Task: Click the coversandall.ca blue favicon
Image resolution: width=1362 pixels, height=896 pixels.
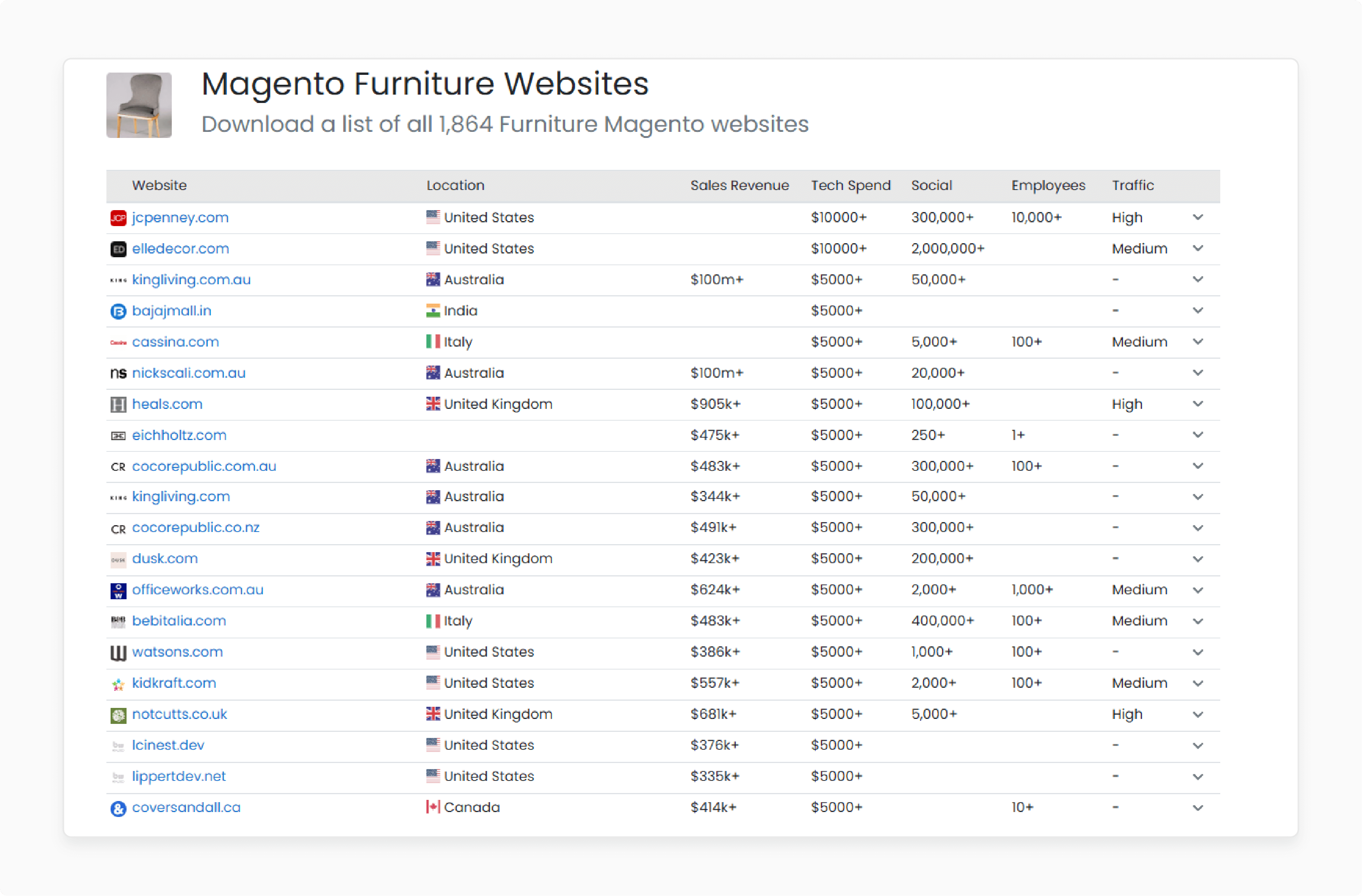Action: [118, 809]
